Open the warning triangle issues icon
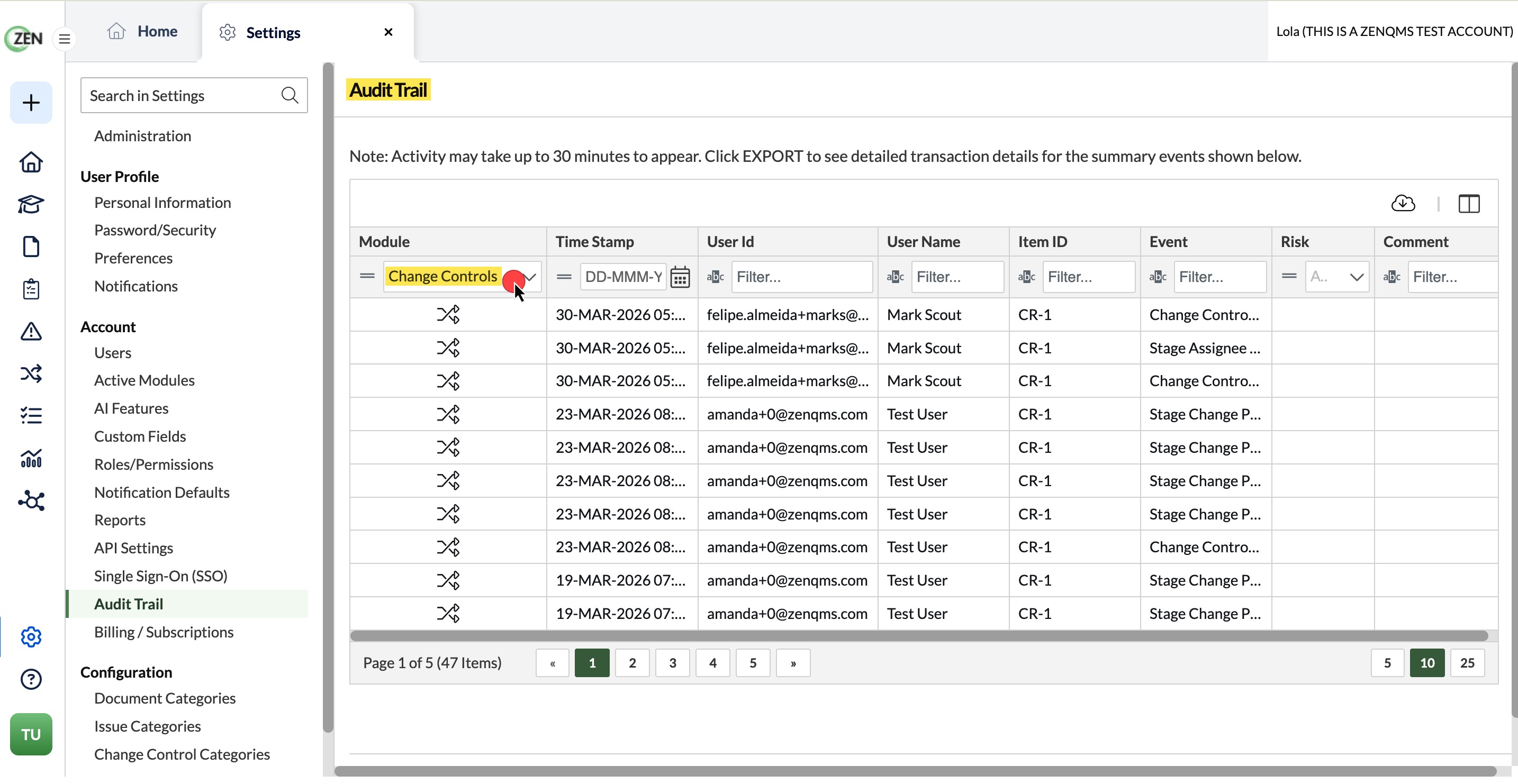1518x784 pixels. [31, 332]
